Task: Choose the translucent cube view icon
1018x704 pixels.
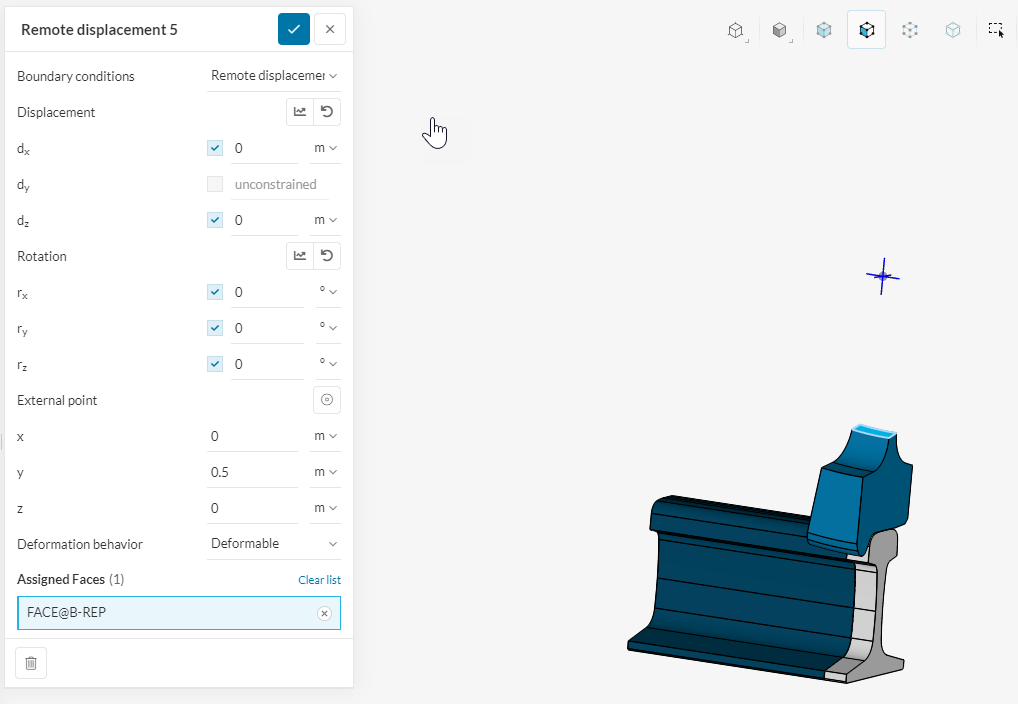Action: pos(952,30)
